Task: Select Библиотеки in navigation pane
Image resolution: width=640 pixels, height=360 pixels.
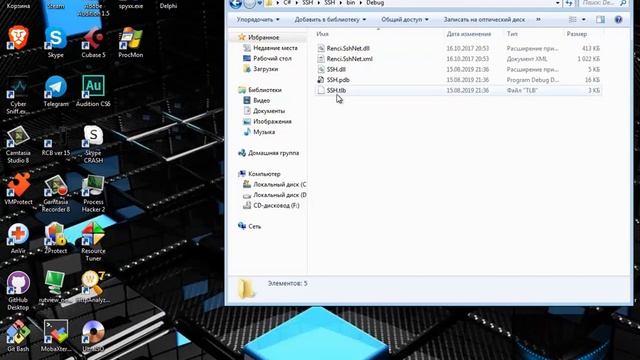Action: [264, 90]
